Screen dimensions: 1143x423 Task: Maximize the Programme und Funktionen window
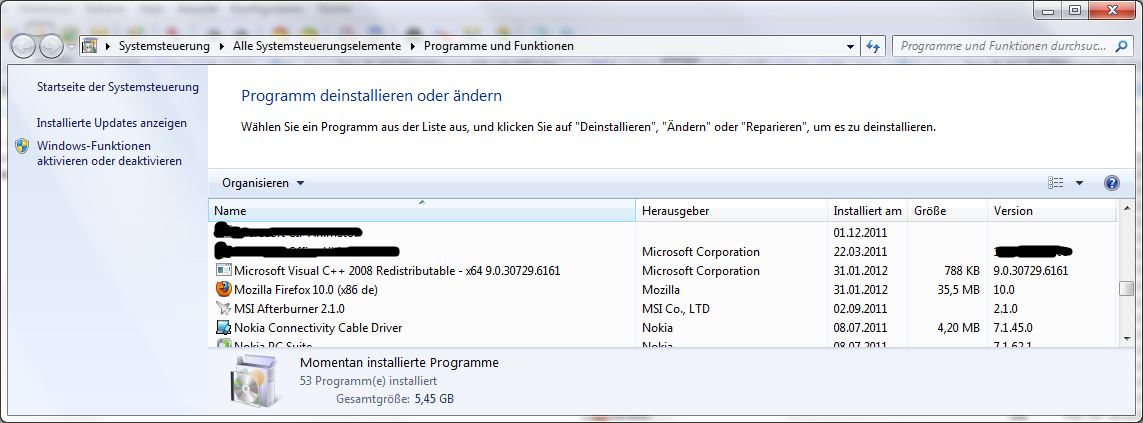1074,9
